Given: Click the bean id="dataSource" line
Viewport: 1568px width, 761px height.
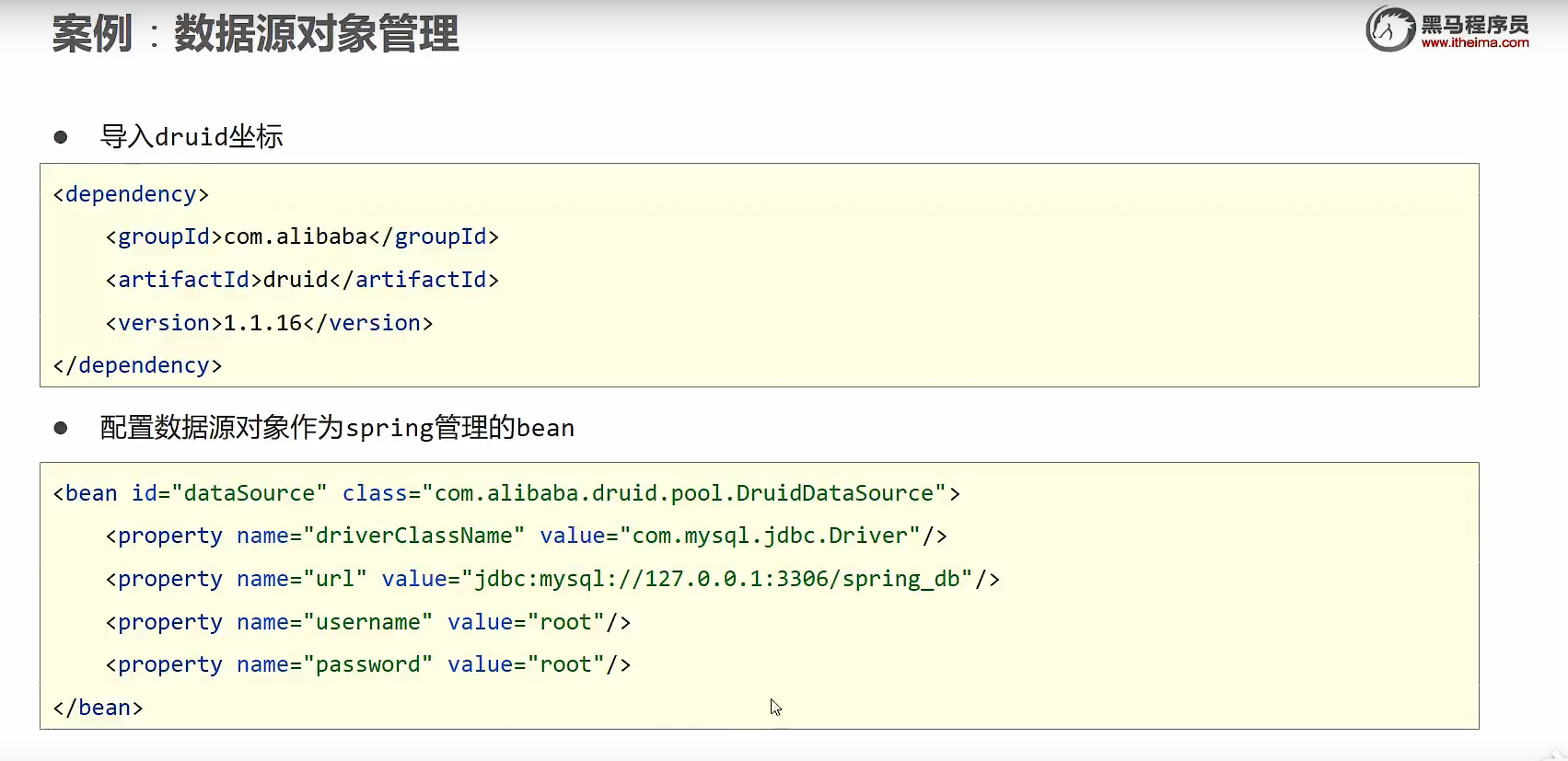Looking at the screenshot, I should (x=506, y=493).
